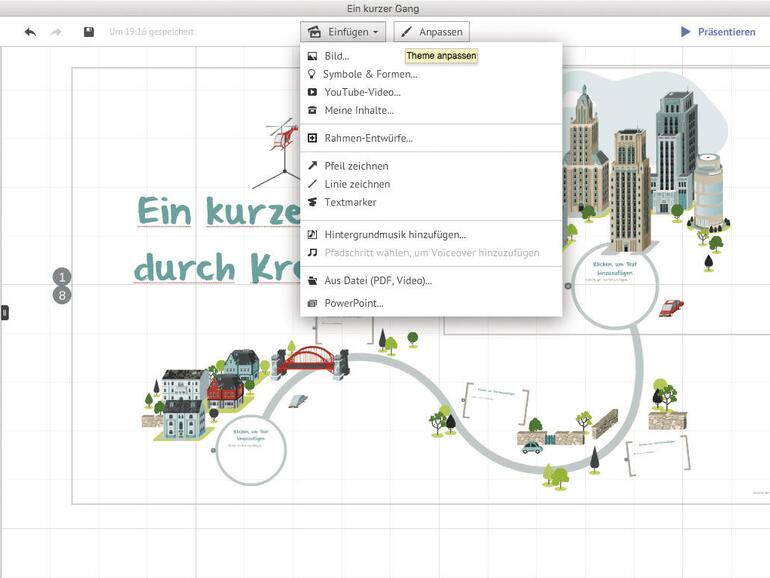Click the title text 'Ein kurze'

point(219,212)
